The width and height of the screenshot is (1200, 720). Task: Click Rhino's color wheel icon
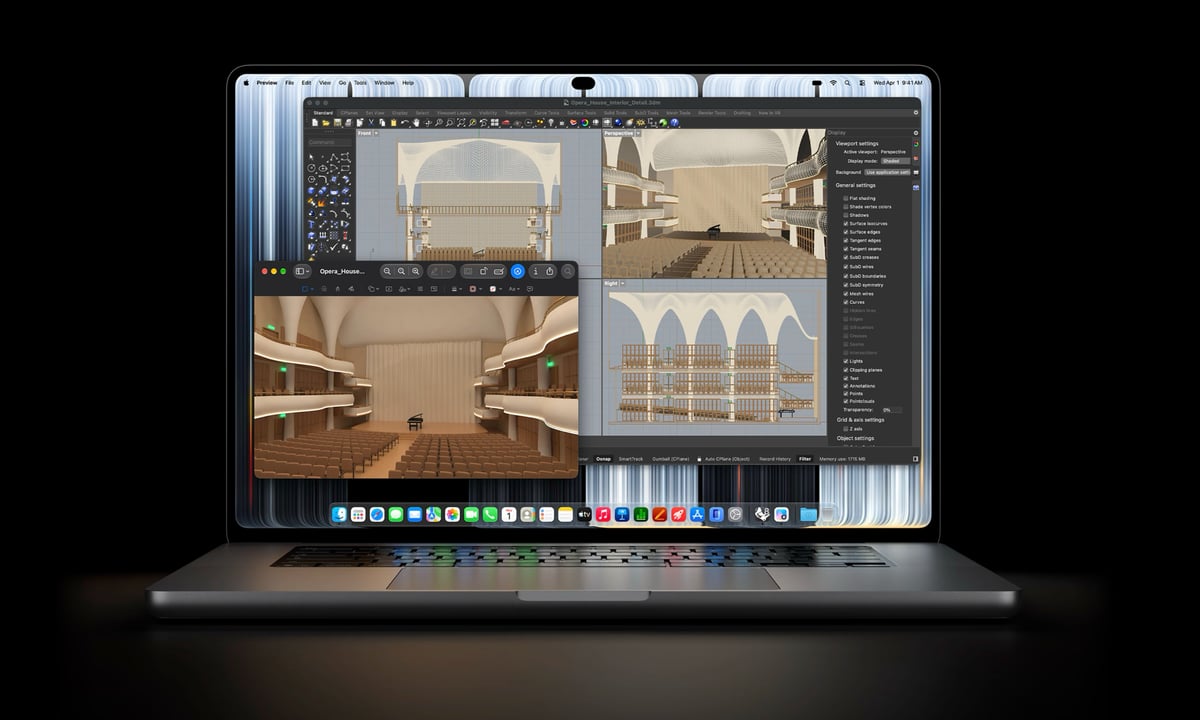[x=584, y=122]
